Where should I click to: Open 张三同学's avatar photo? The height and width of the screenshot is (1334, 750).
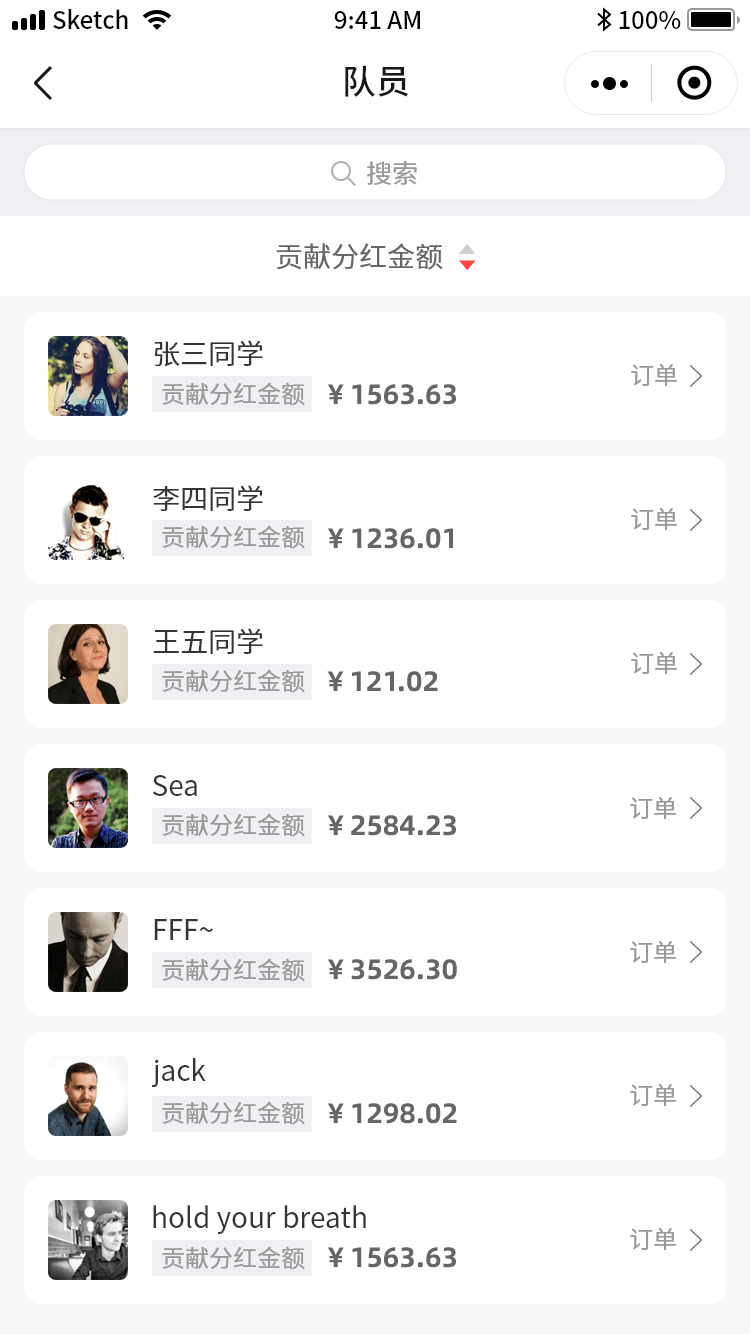[88, 376]
